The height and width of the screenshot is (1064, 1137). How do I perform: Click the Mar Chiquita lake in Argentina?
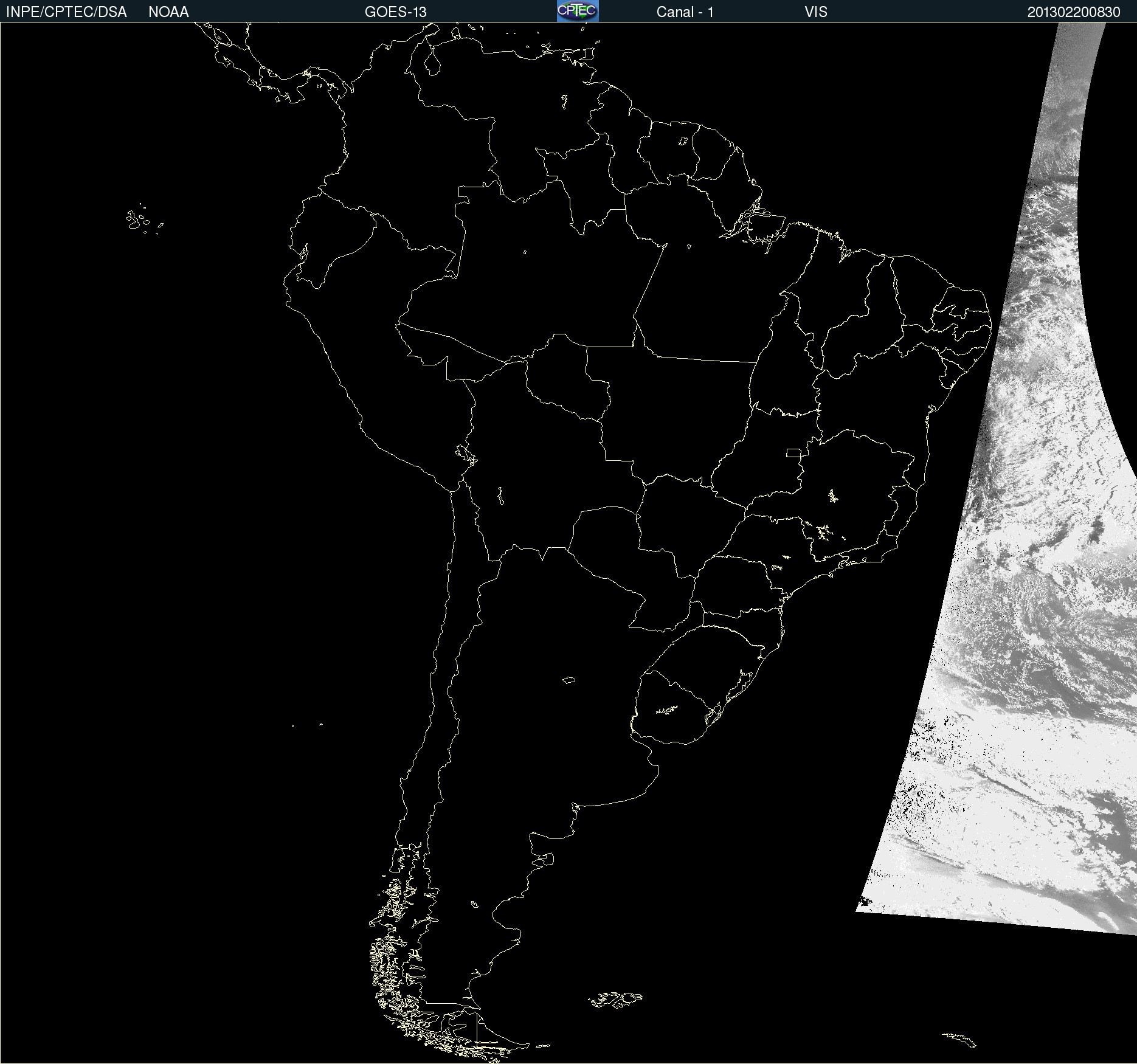click(568, 680)
